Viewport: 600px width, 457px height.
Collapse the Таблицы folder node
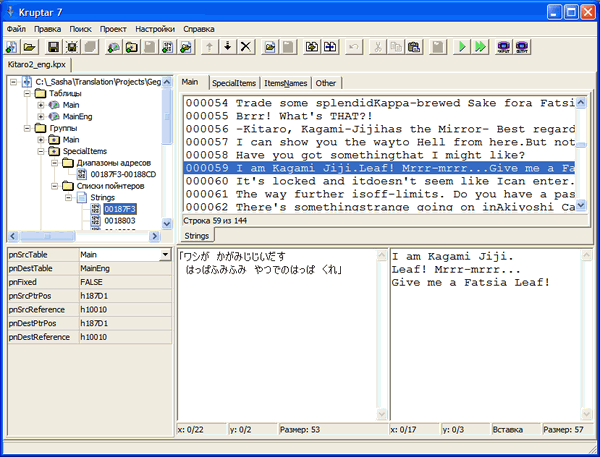pos(28,93)
